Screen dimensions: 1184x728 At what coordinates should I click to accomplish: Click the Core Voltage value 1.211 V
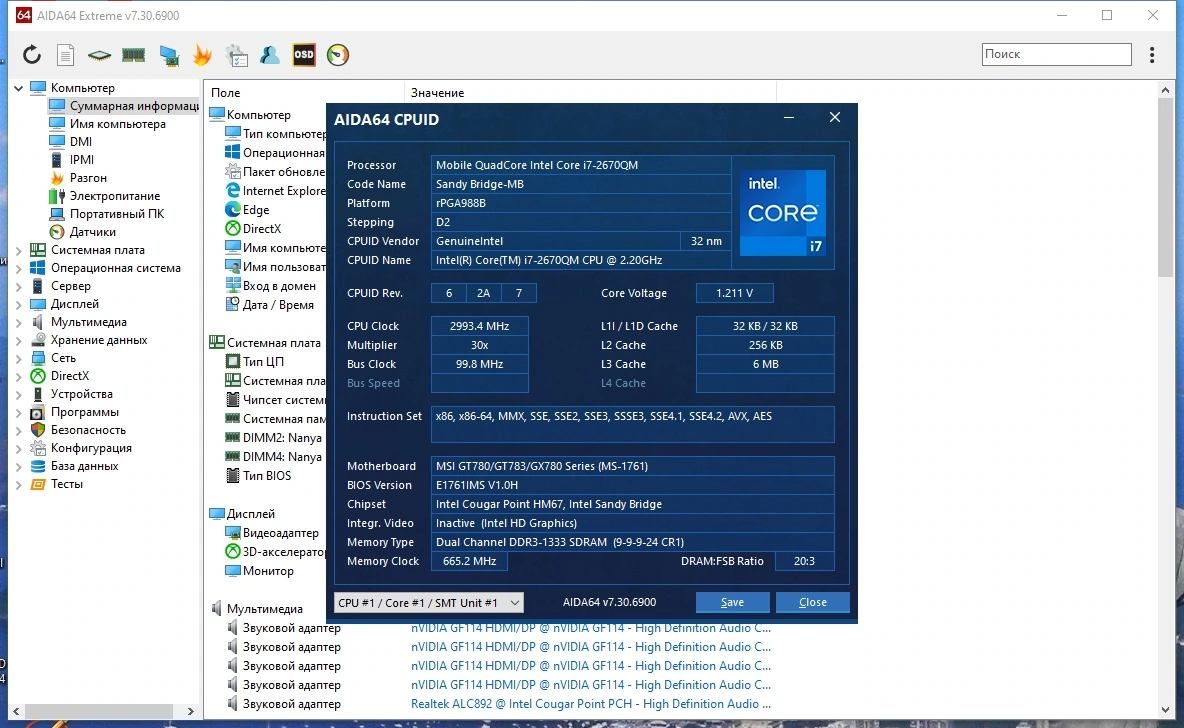735,293
